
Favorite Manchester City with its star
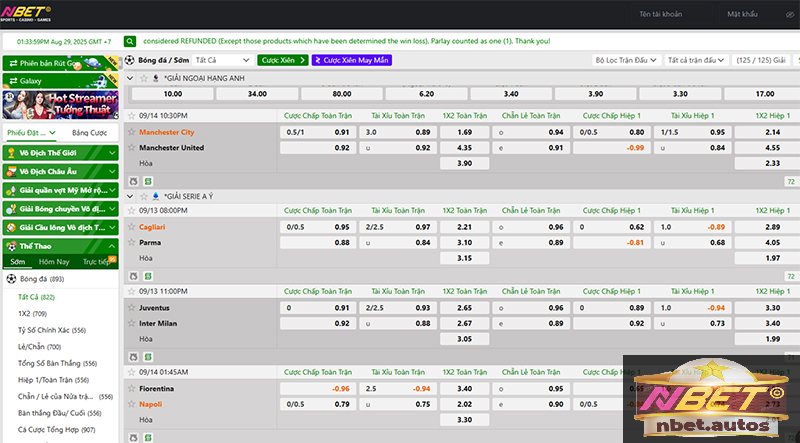pyautogui.click(x=131, y=132)
